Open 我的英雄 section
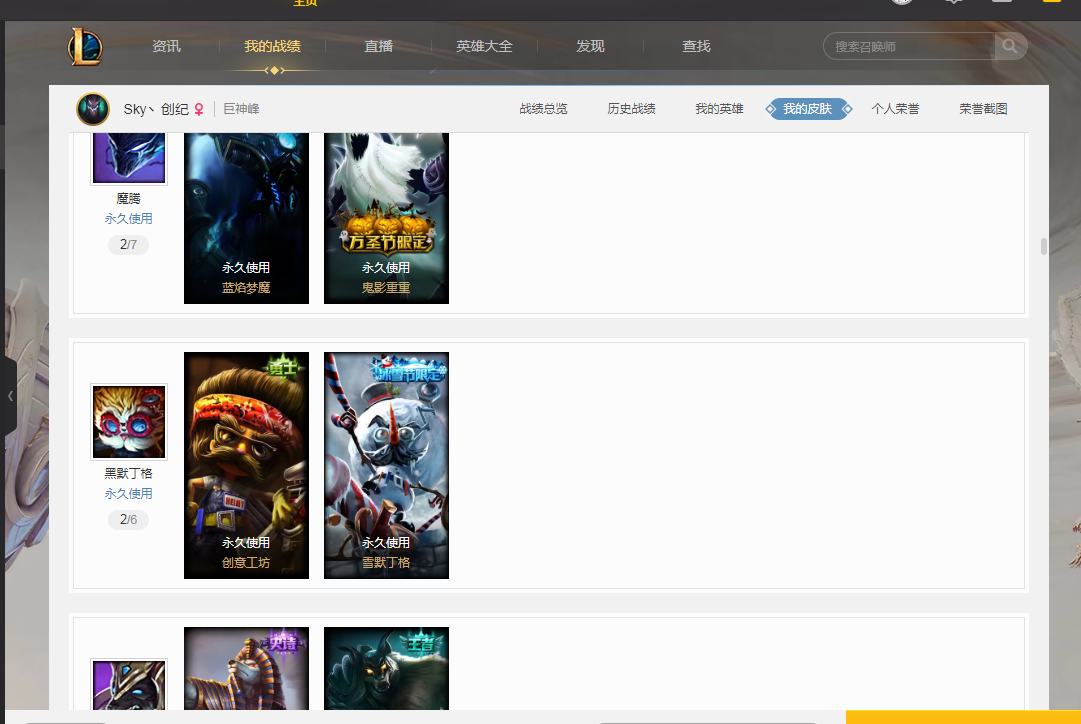This screenshot has width=1081, height=724. [x=719, y=109]
